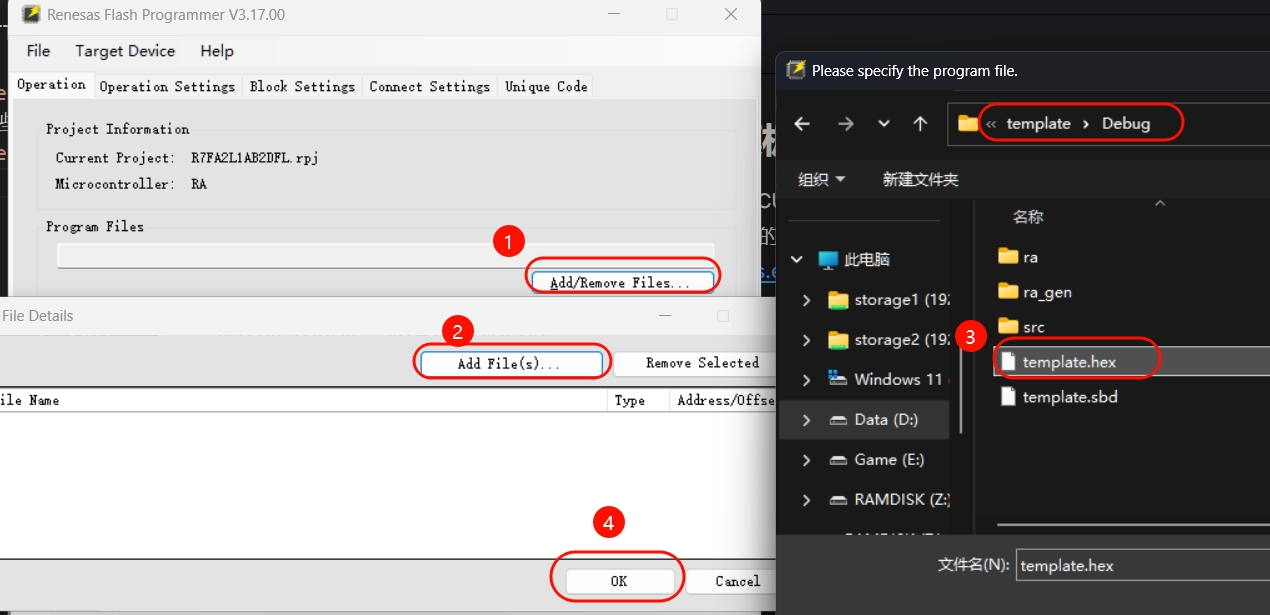Expand the hidden breadcrumb path chevrons

click(x=991, y=124)
